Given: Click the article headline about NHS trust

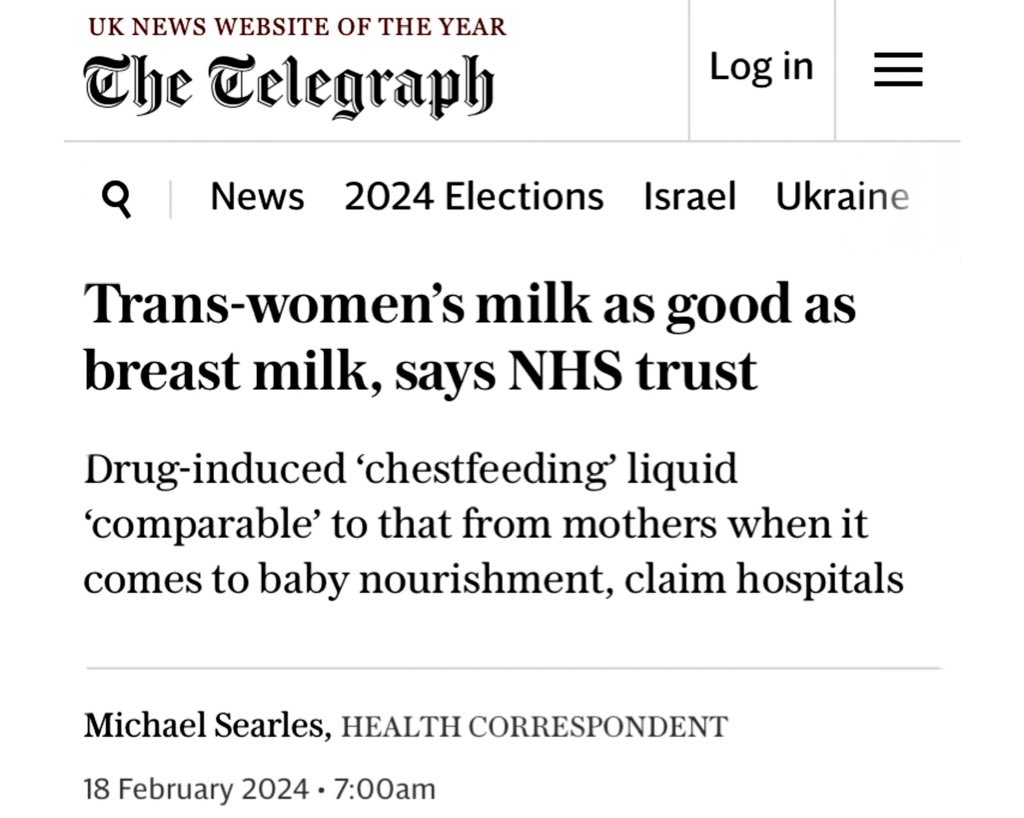Looking at the screenshot, I should pyautogui.click(x=470, y=337).
